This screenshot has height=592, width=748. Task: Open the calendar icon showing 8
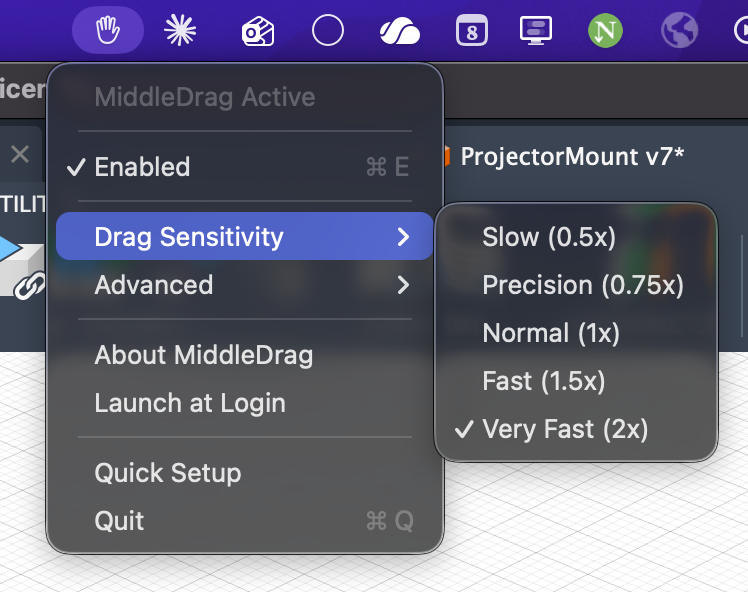[470, 31]
